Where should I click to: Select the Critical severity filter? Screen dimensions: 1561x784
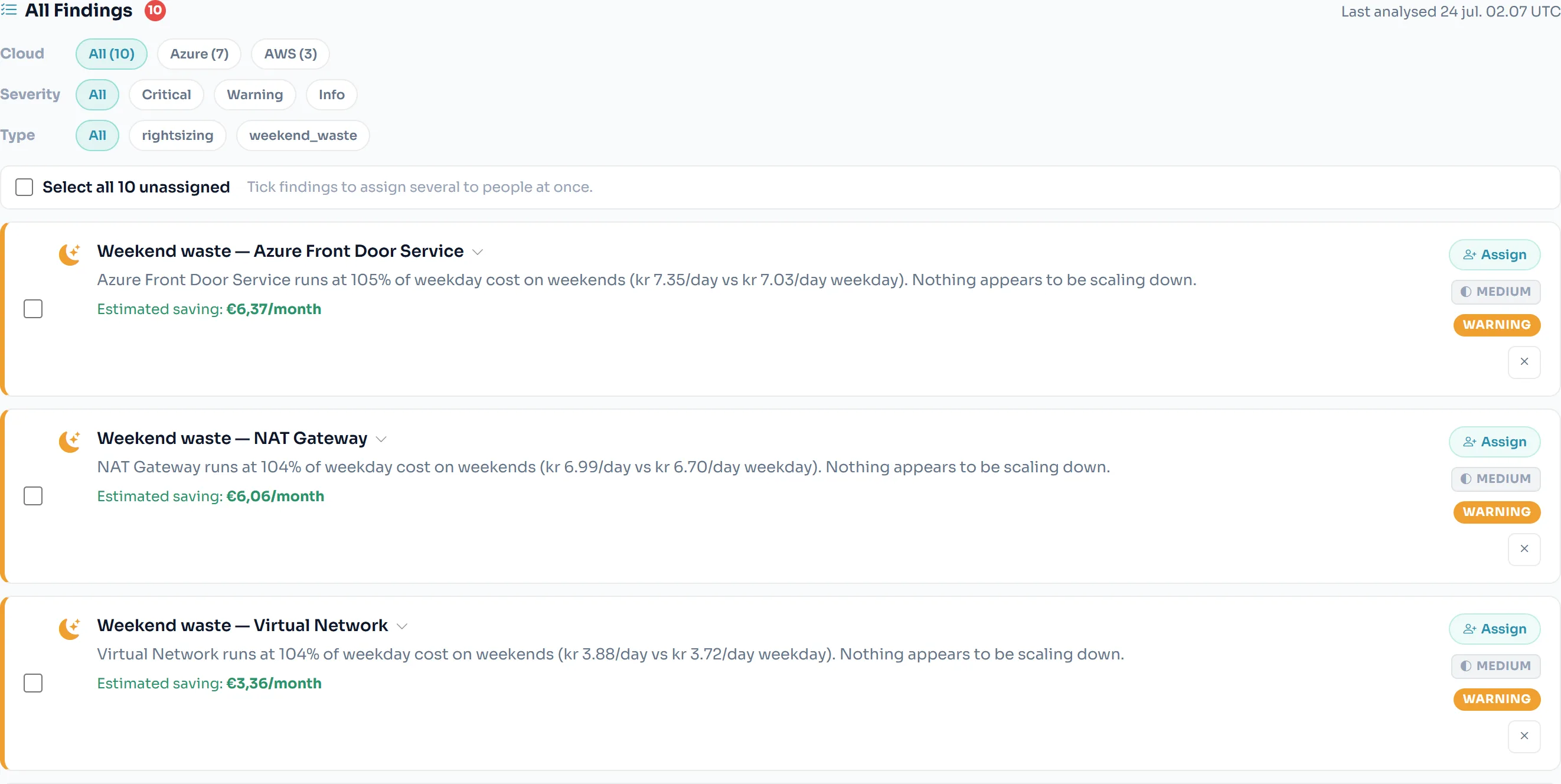[166, 95]
